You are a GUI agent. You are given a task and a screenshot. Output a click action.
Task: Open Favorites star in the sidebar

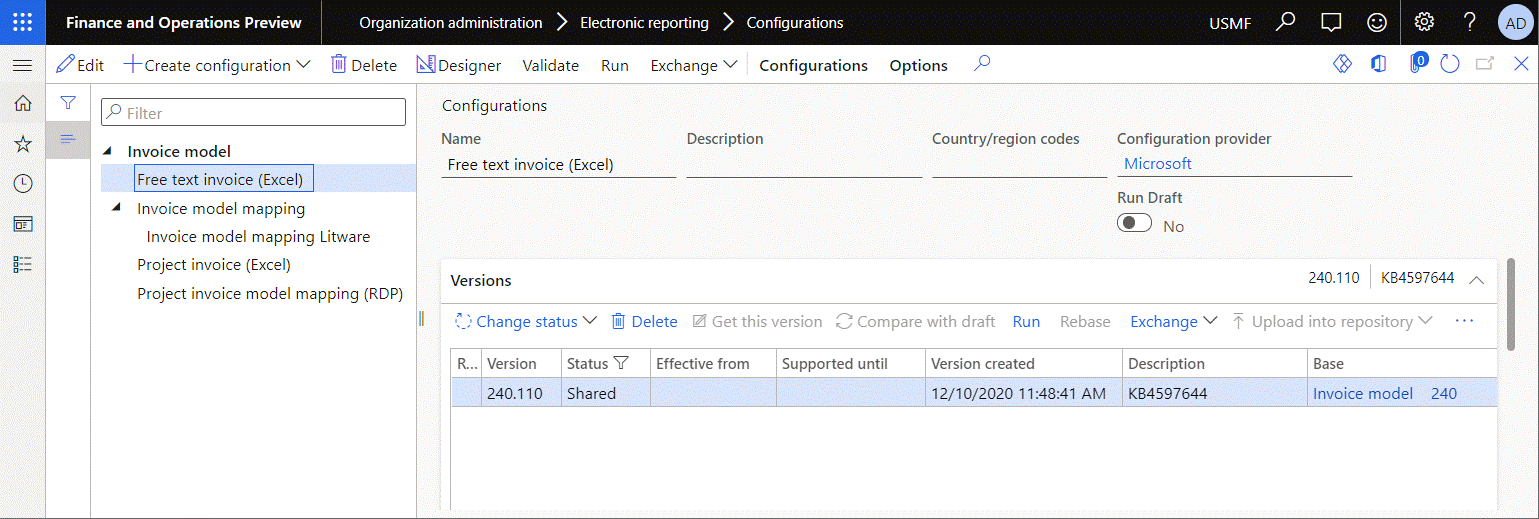22,143
